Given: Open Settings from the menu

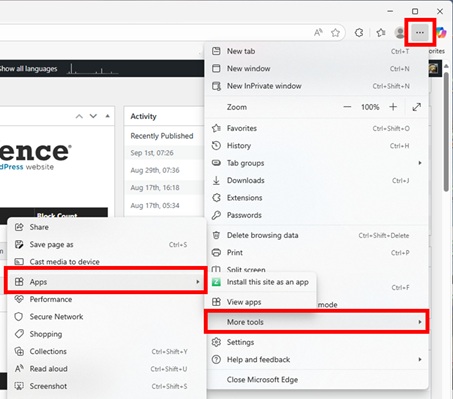Looking at the screenshot, I should tap(316, 342).
